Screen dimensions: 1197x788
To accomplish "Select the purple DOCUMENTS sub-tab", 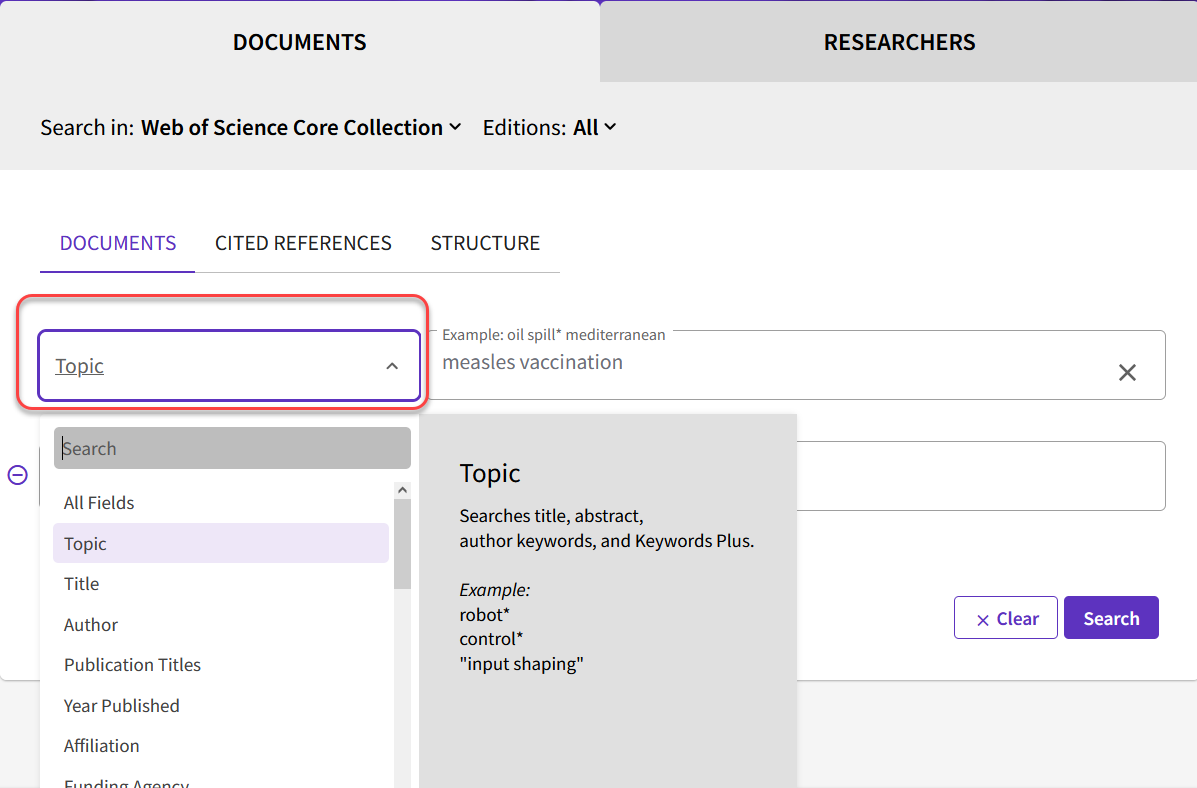I will [x=118, y=244].
